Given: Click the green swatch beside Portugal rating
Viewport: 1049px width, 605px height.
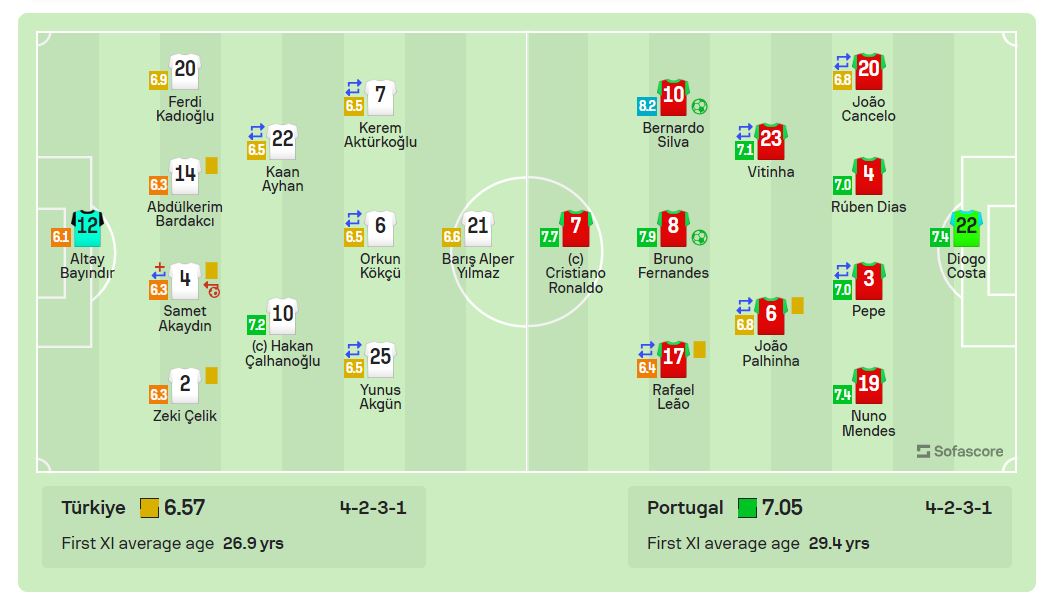Looking at the screenshot, I should click(748, 508).
